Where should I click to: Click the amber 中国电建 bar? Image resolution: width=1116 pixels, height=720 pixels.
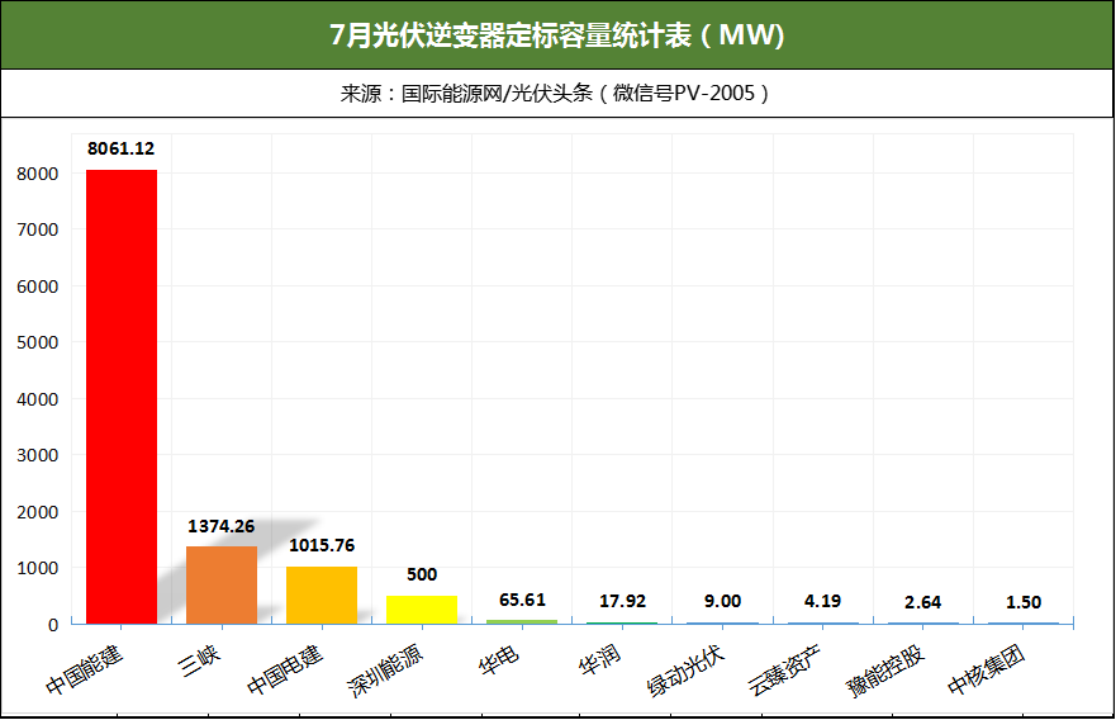click(322, 595)
